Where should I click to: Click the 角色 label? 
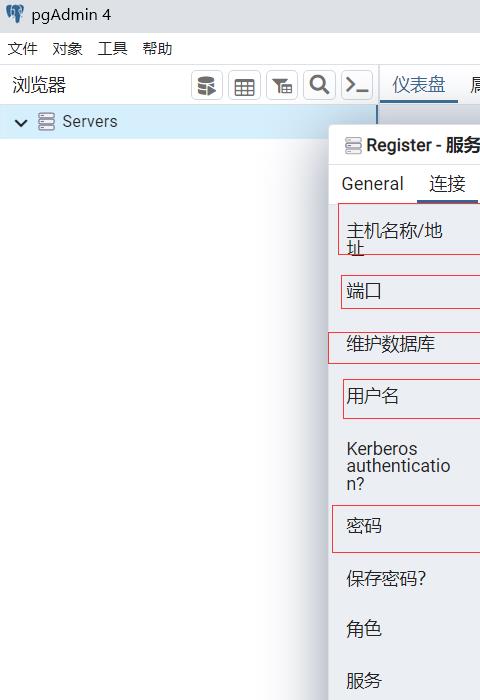coord(363,629)
